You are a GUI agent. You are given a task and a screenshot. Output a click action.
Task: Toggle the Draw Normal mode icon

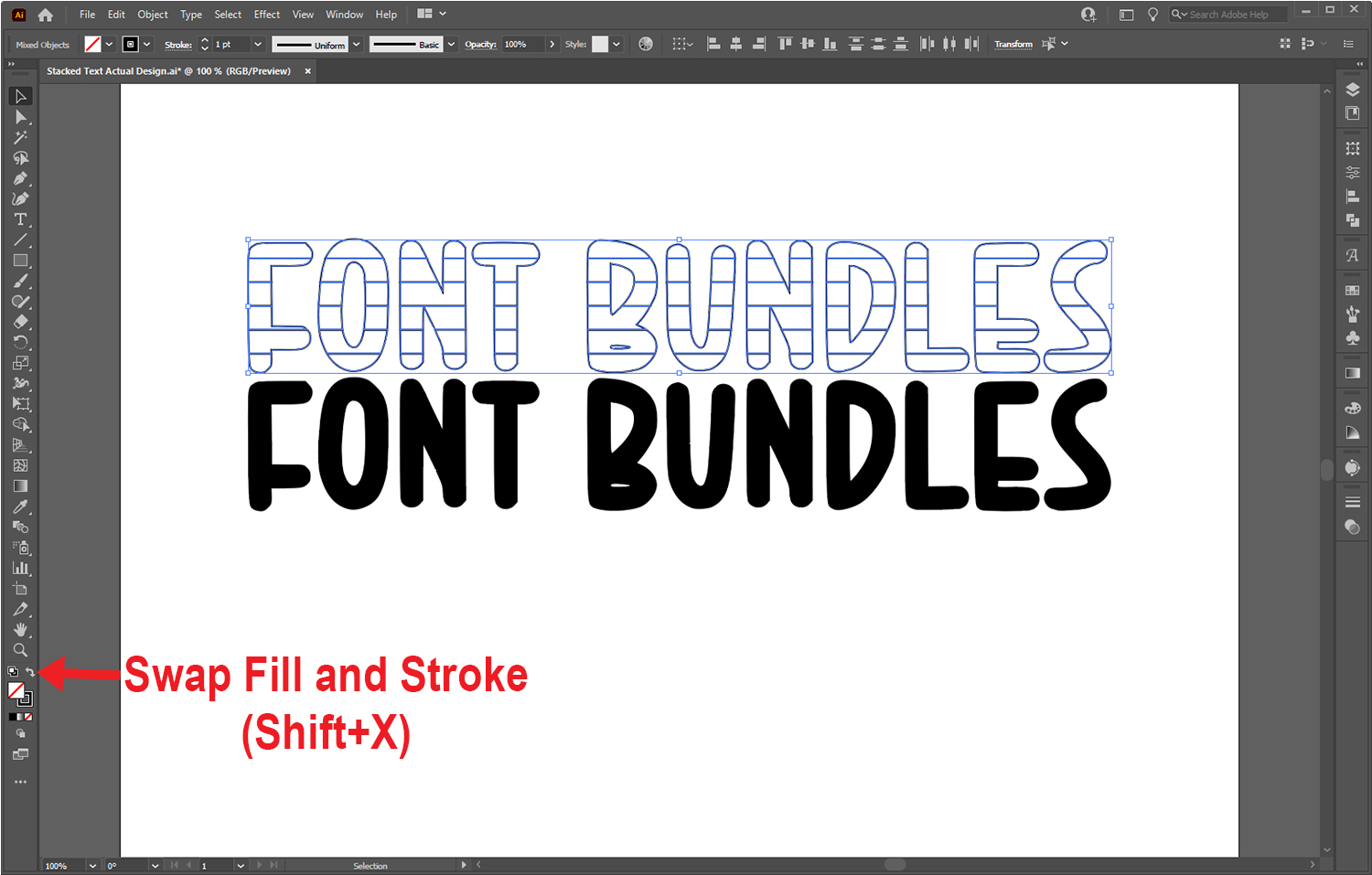point(20,733)
